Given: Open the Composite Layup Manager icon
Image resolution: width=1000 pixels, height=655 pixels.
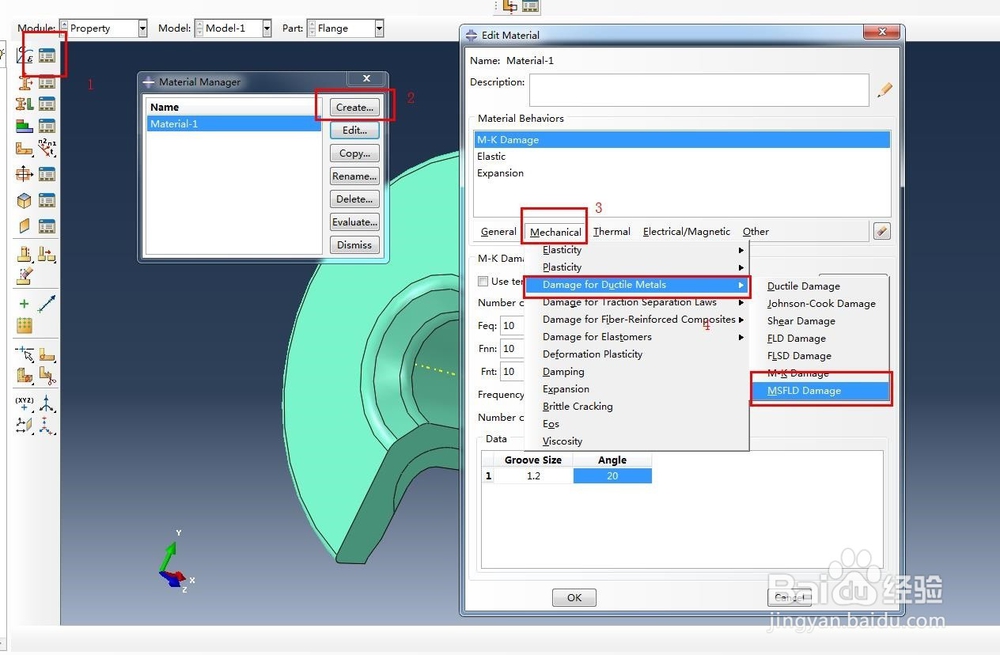Looking at the screenshot, I should pos(47,126).
